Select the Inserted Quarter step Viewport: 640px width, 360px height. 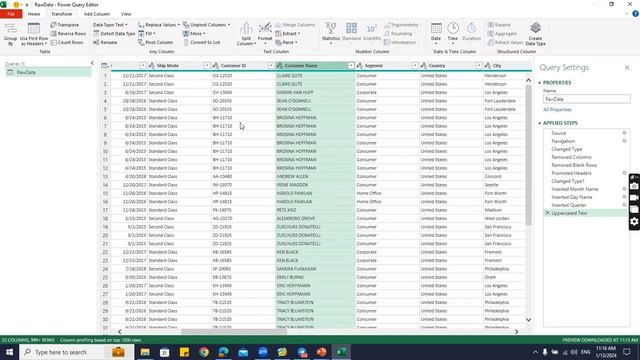click(569, 205)
